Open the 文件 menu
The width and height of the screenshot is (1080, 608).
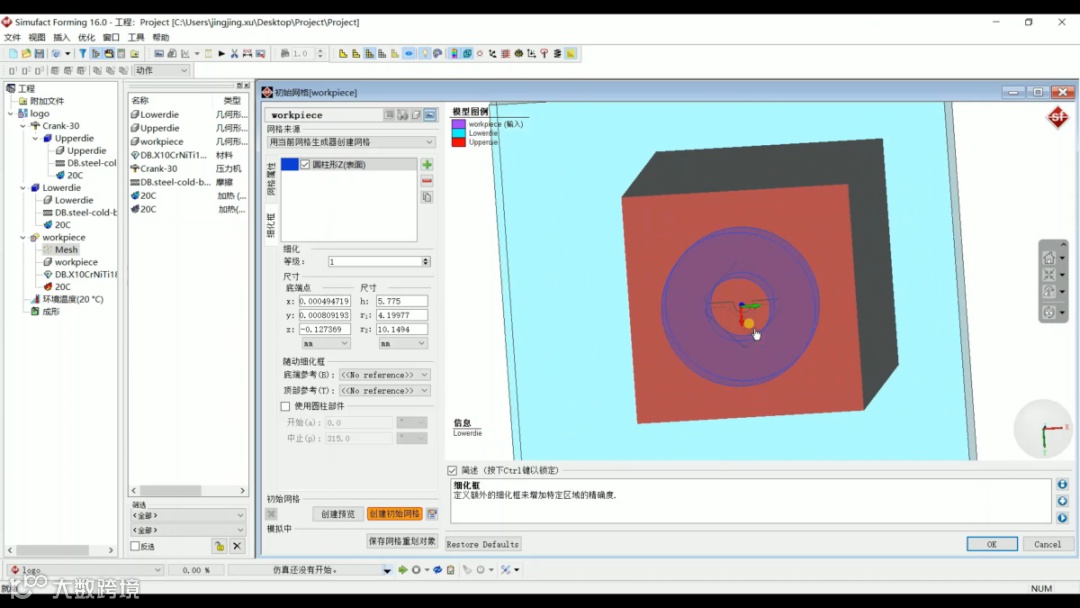click(x=12, y=37)
